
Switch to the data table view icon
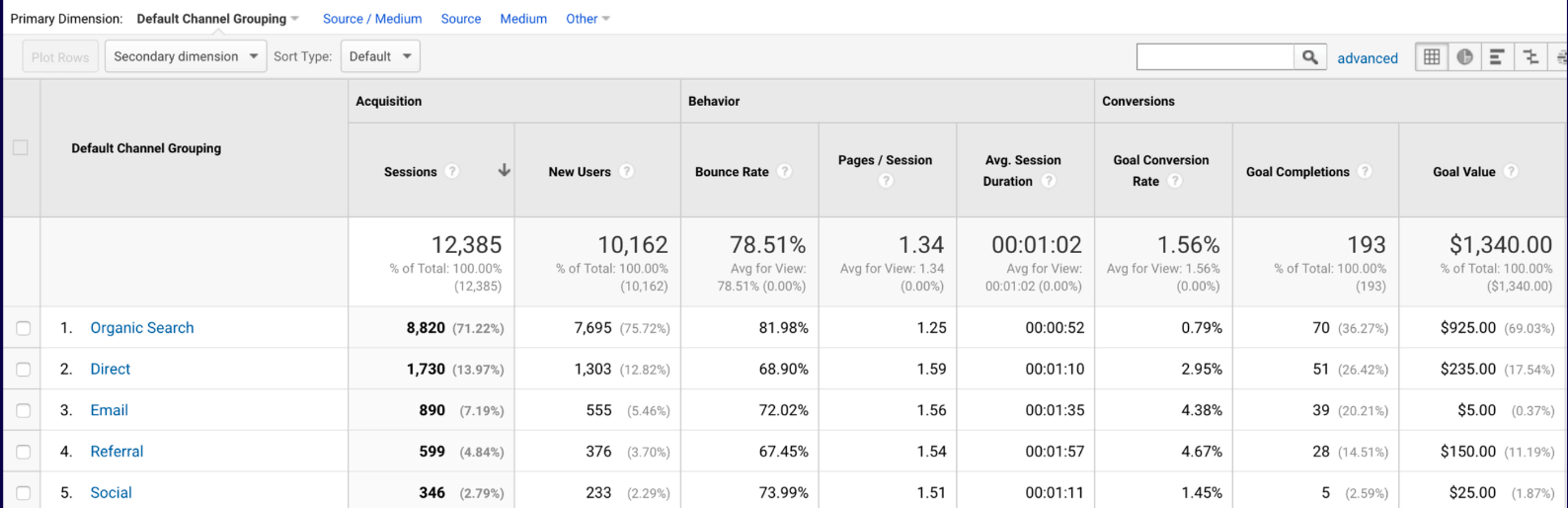click(x=1431, y=57)
